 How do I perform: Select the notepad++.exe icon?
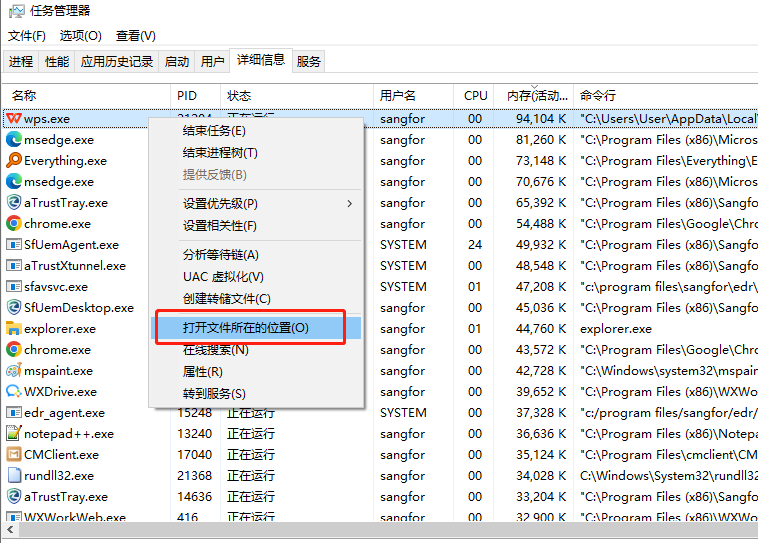click(x=14, y=434)
